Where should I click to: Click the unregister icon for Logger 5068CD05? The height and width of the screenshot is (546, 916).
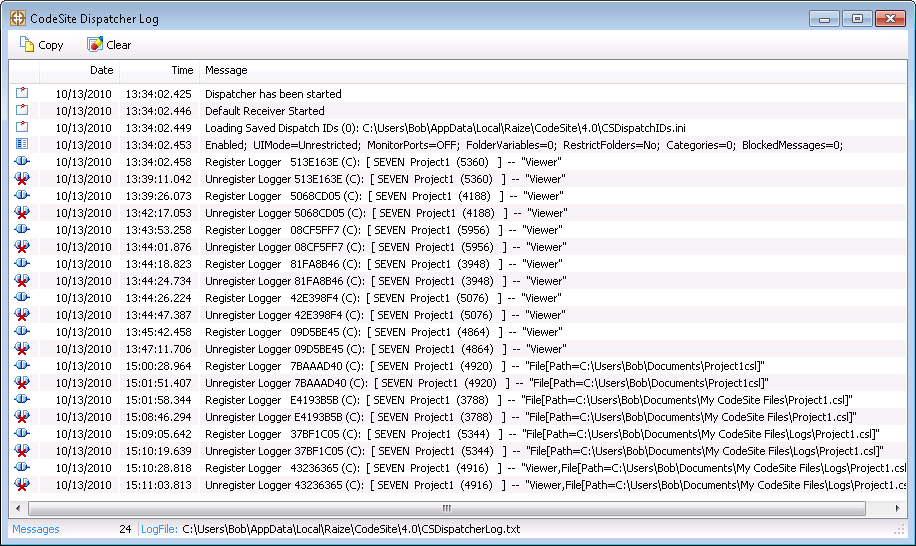point(22,212)
